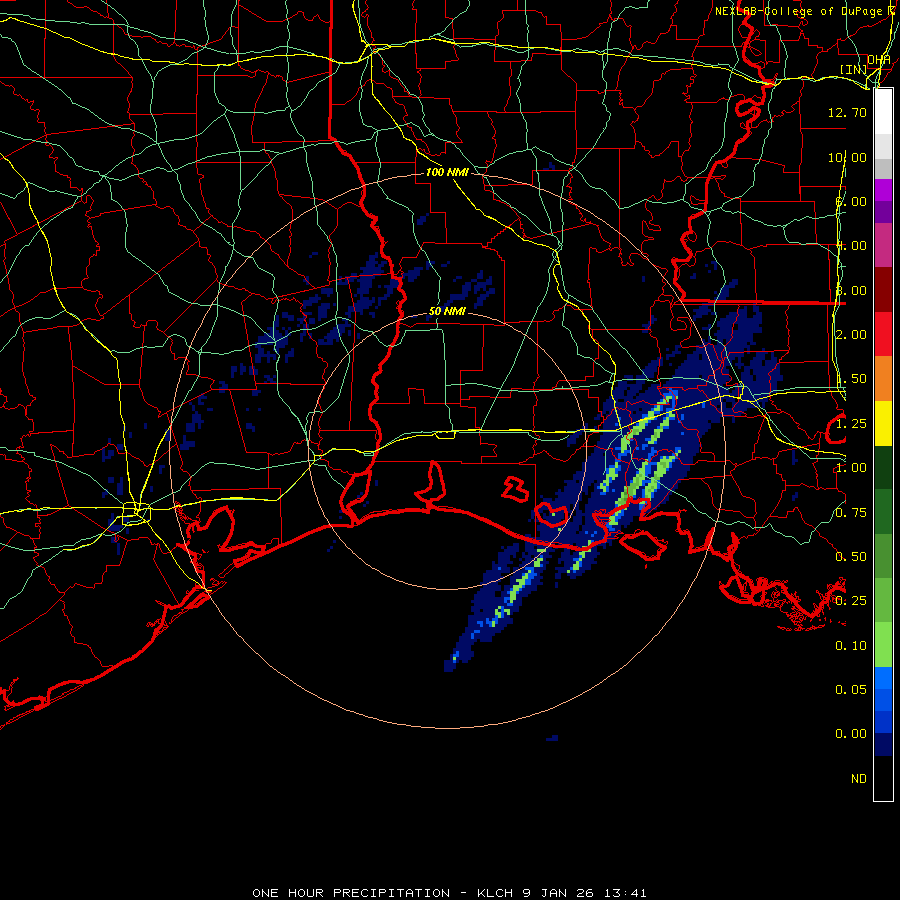Click the OHA product label above legend
Image resolution: width=900 pixels, height=900 pixels.
click(x=879, y=59)
